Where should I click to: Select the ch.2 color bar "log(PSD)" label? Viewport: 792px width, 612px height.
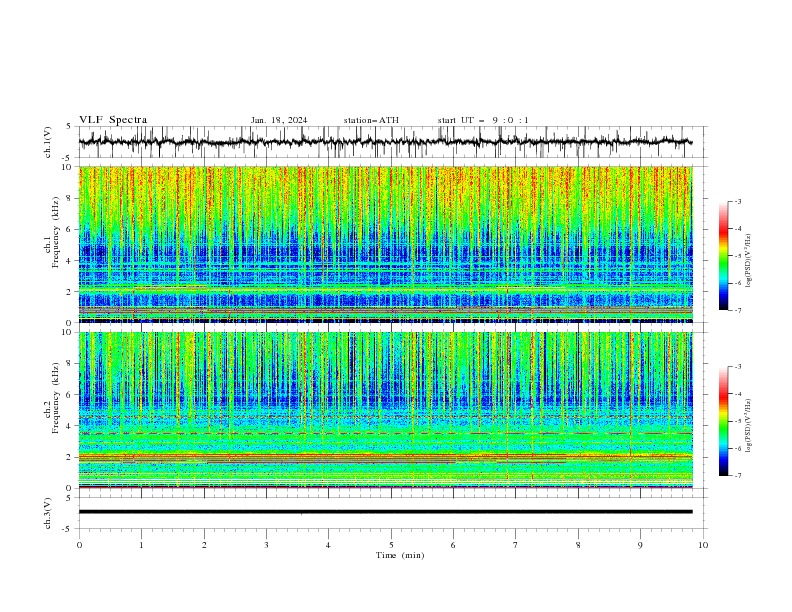748,426
